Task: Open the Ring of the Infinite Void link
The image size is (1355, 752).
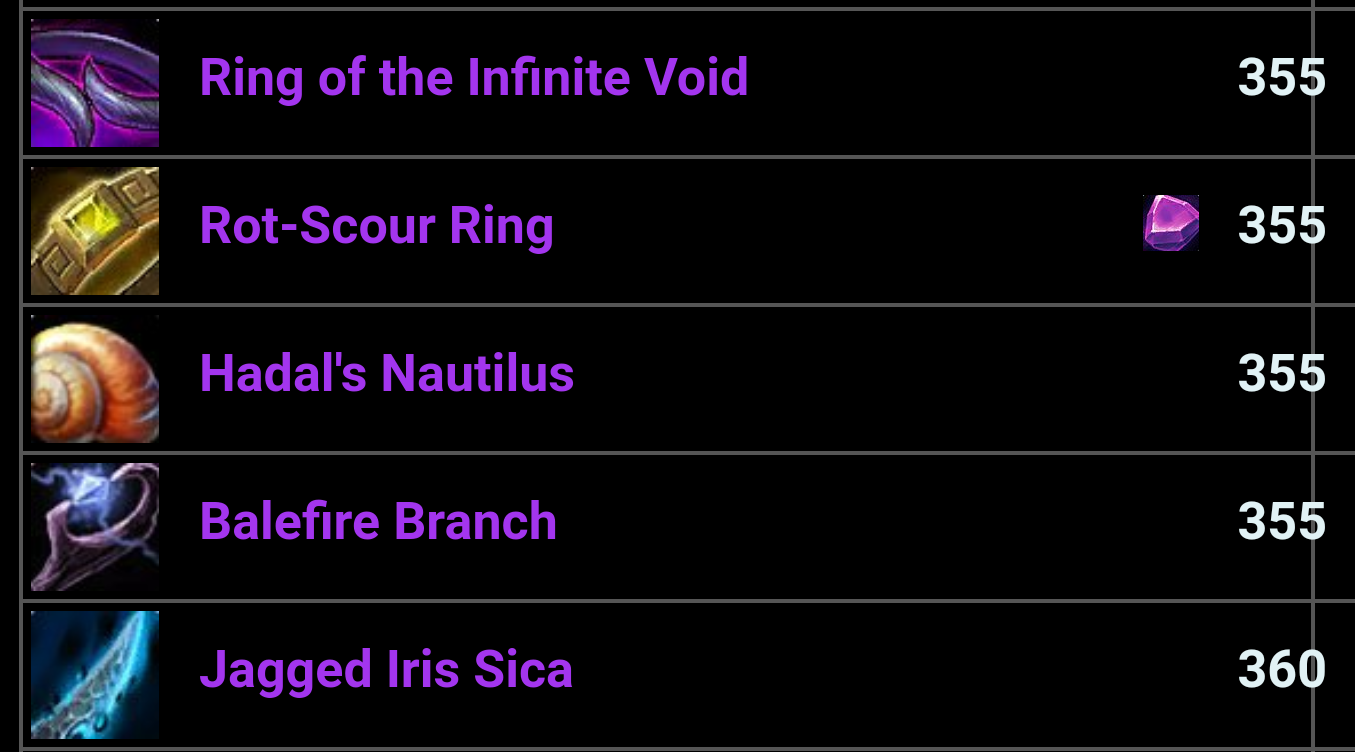Action: (x=473, y=77)
